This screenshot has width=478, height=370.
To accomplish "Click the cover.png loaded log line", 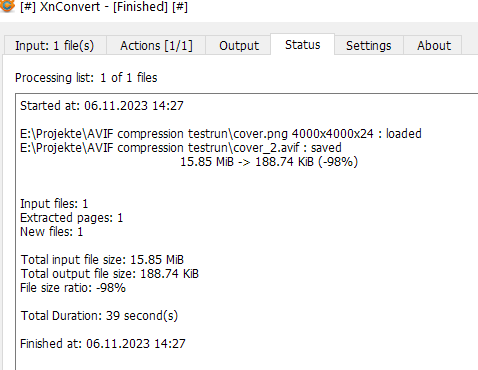I will tap(221, 134).
